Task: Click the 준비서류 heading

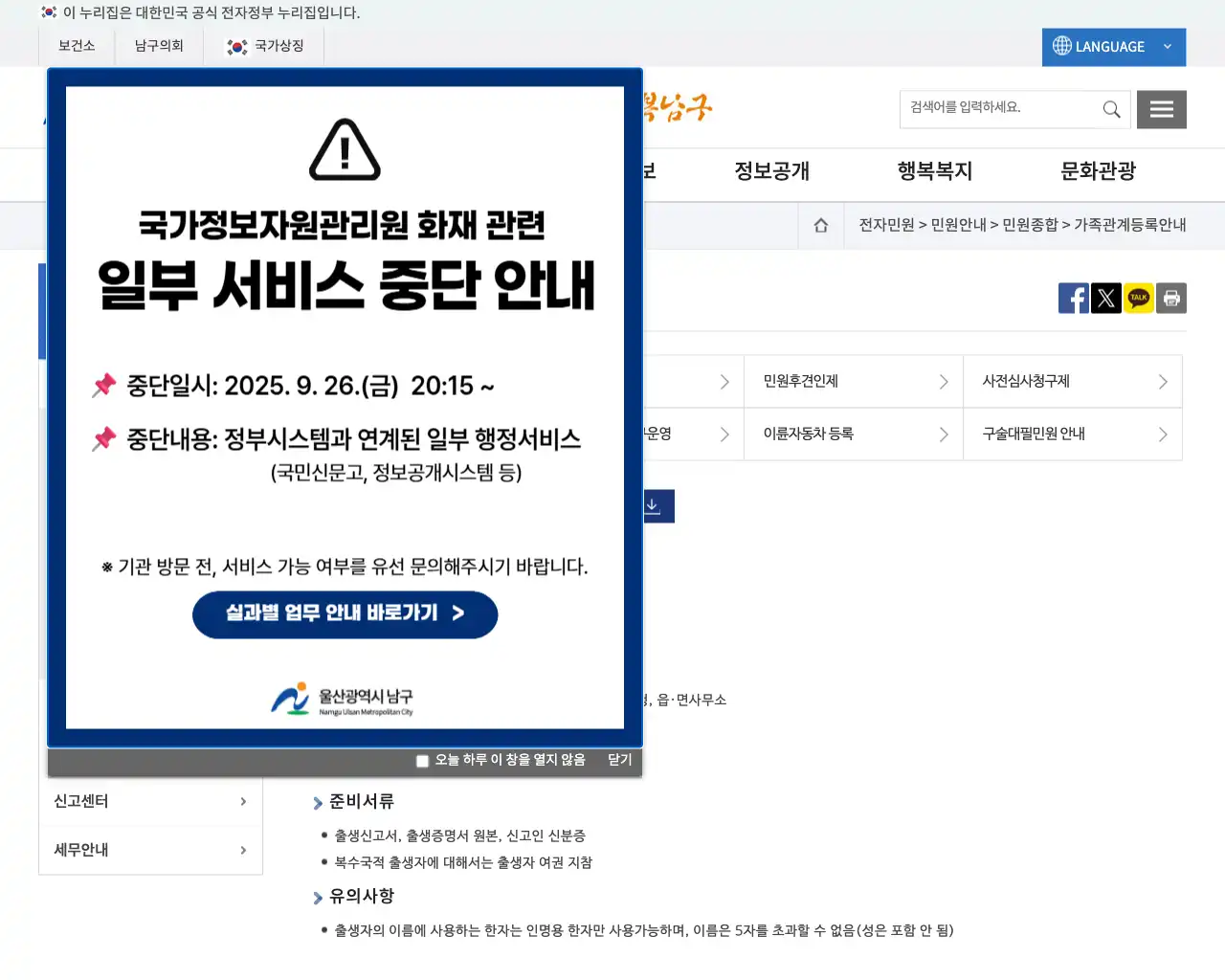Action: [362, 802]
